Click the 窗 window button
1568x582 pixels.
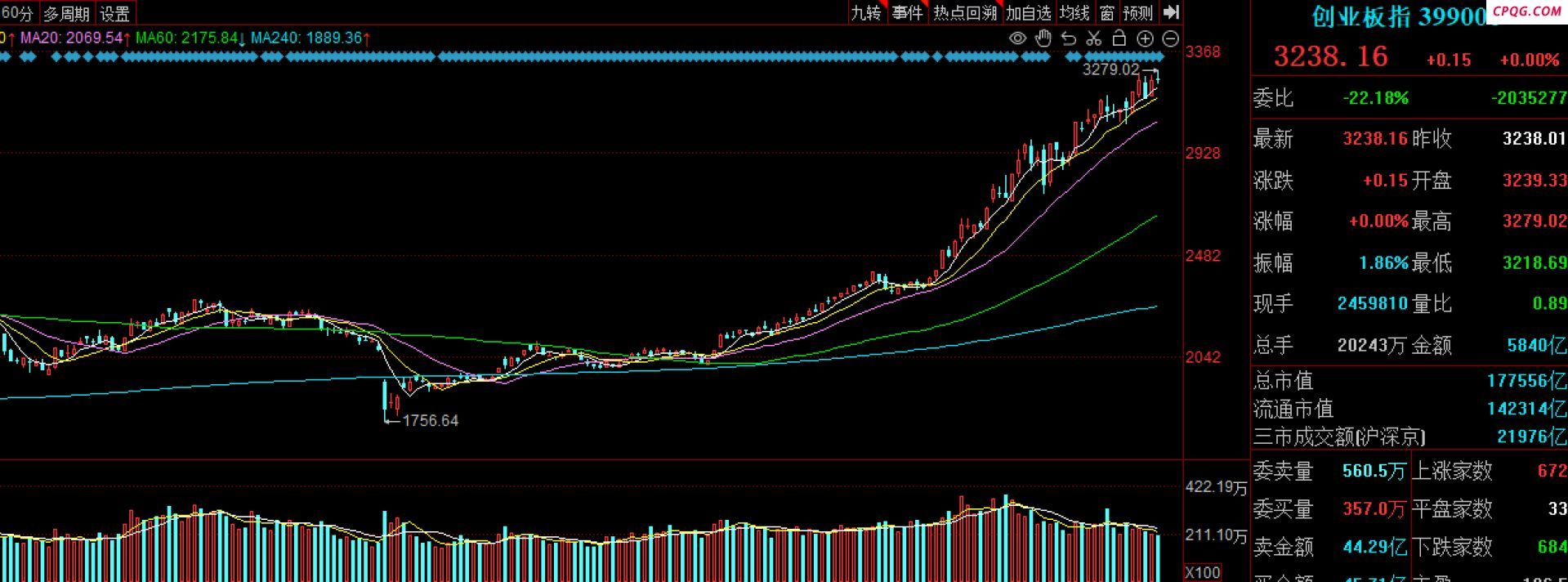pyautogui.click(x=1107, y=13)
